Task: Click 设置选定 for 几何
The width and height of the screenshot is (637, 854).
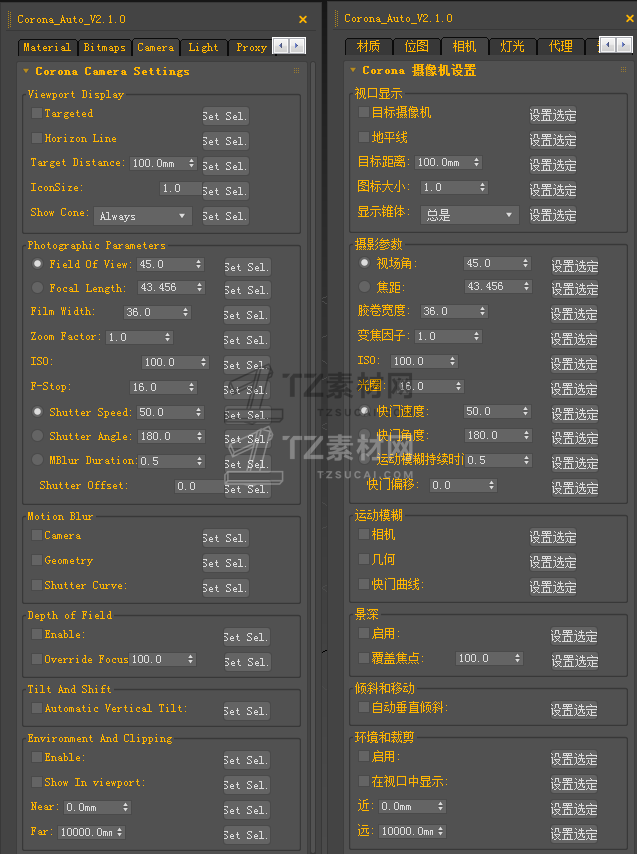Action: click(x=553, y=562)
